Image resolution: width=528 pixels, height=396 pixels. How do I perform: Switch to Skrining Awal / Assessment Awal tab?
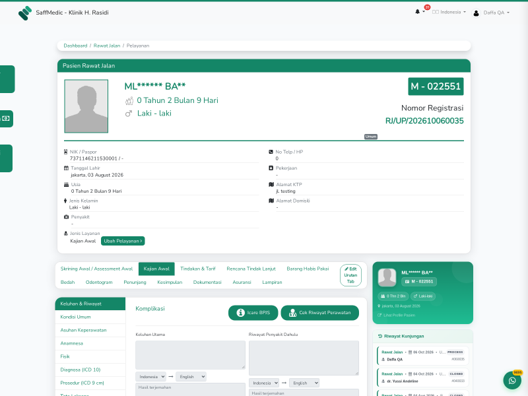(x=97, y=269)
